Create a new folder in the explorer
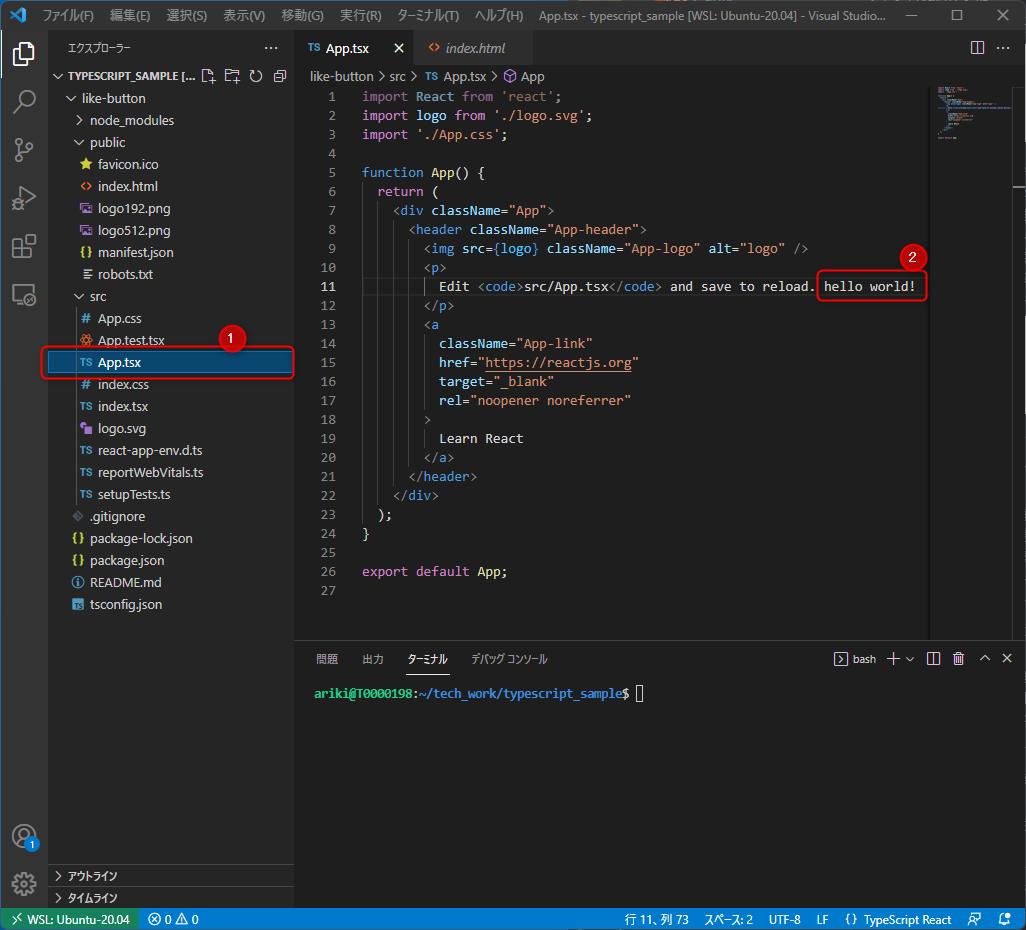The width and height of the screenshot is (1026, 930). click(231, 75)
